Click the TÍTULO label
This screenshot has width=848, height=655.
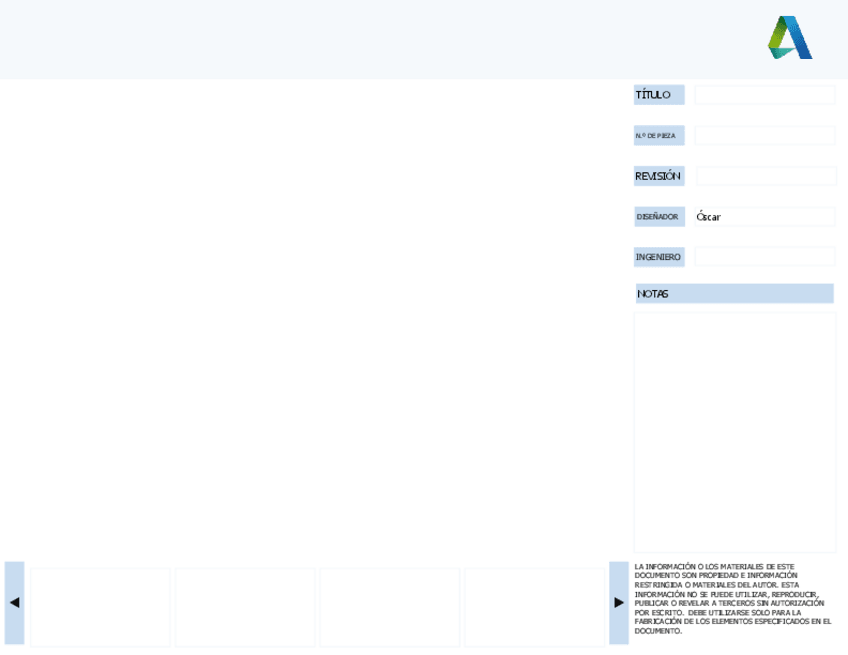click(659, 95)
